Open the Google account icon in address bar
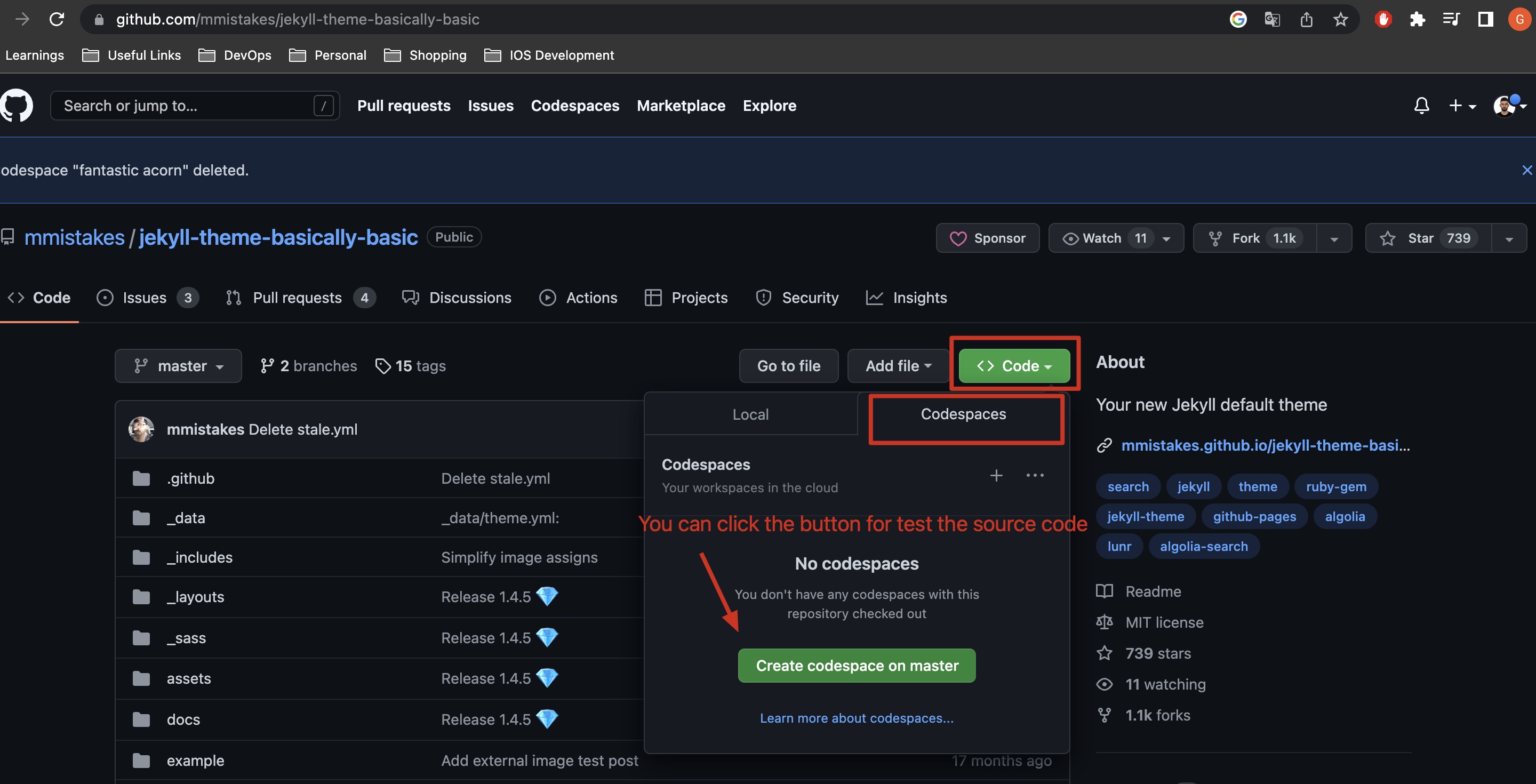 click(1238, 20)
